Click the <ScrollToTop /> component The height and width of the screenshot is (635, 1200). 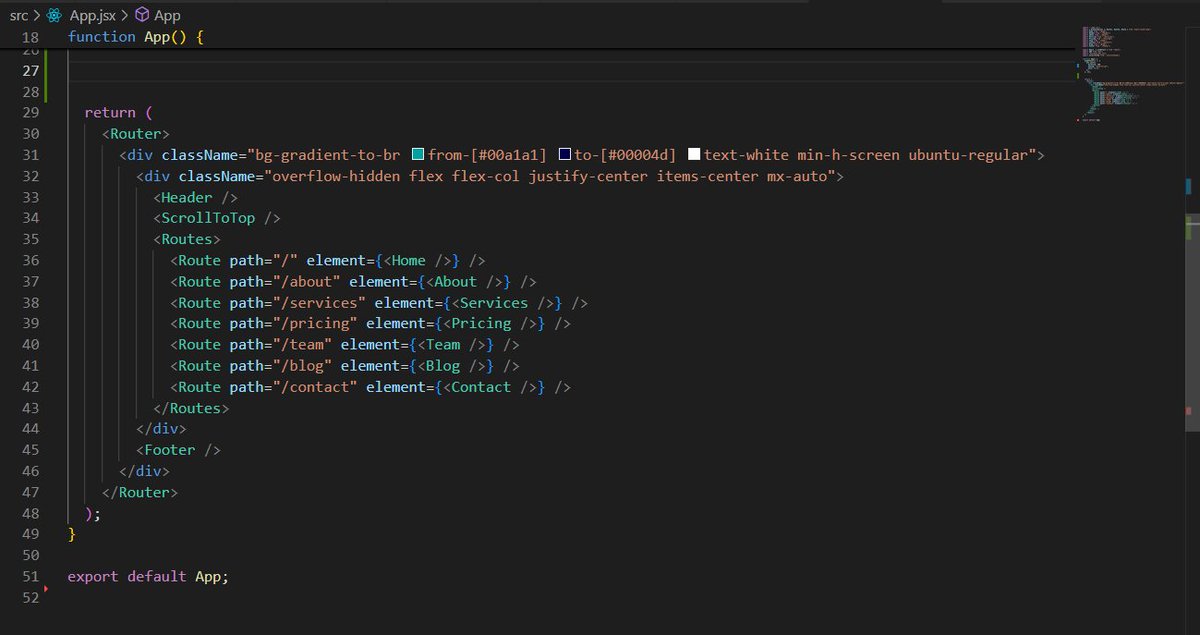click(217, 218)
